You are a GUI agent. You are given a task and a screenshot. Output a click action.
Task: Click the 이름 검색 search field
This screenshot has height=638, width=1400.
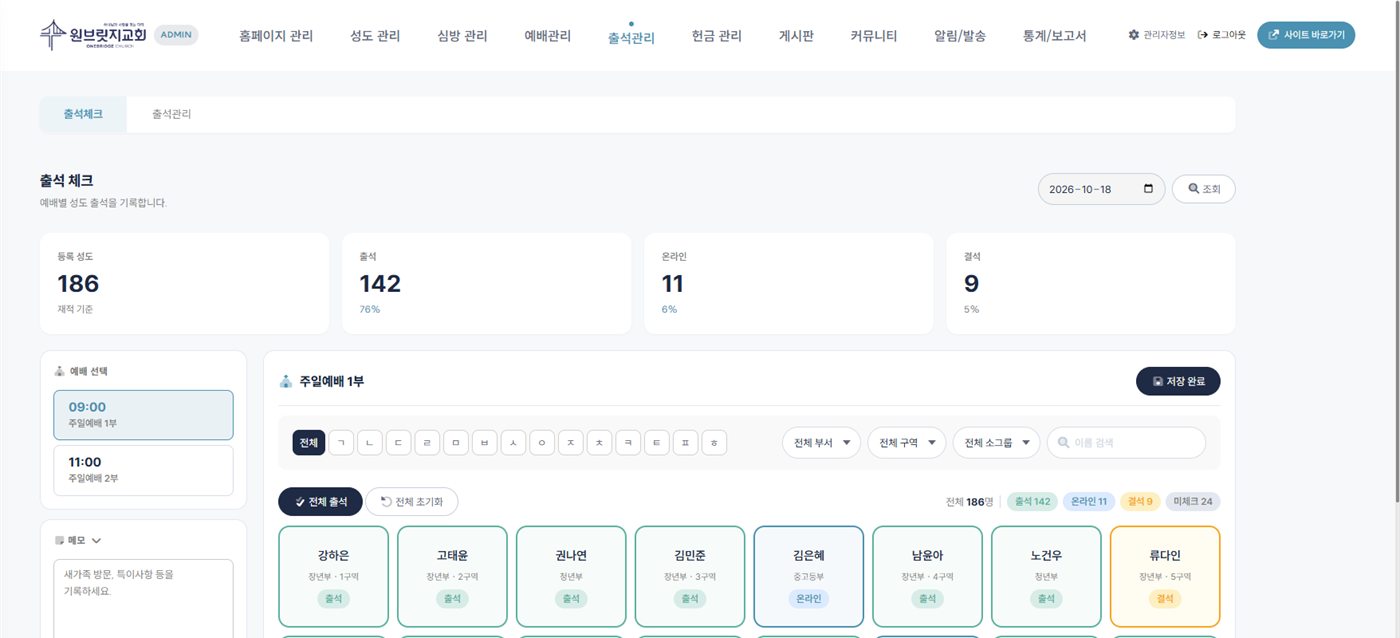1126,443
